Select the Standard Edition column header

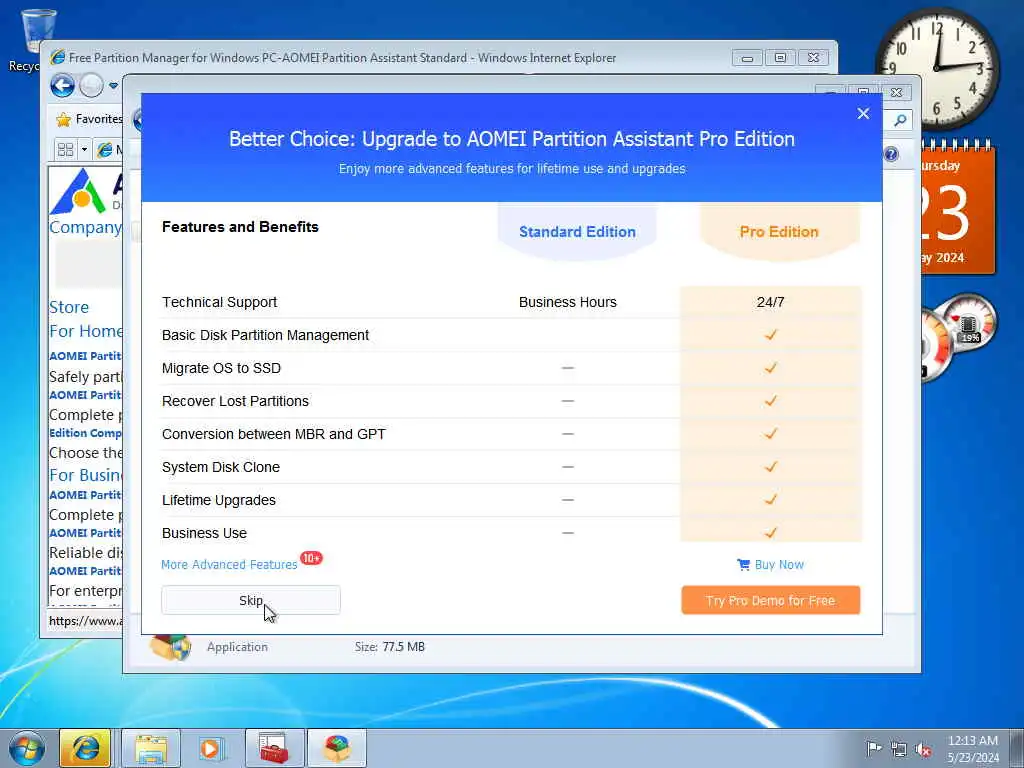(x=577, y=232)
